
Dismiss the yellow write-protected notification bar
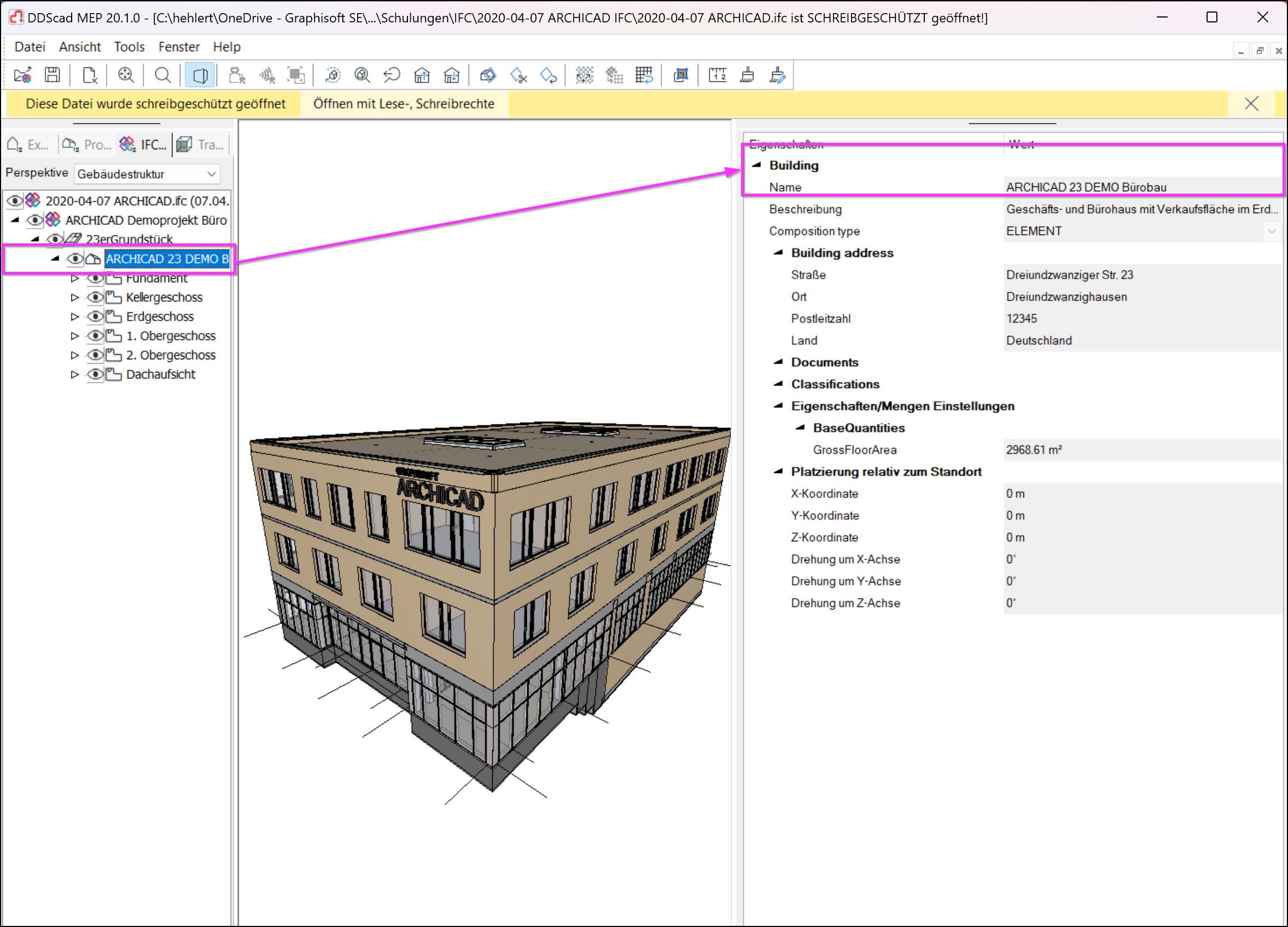click(1251, 103)
